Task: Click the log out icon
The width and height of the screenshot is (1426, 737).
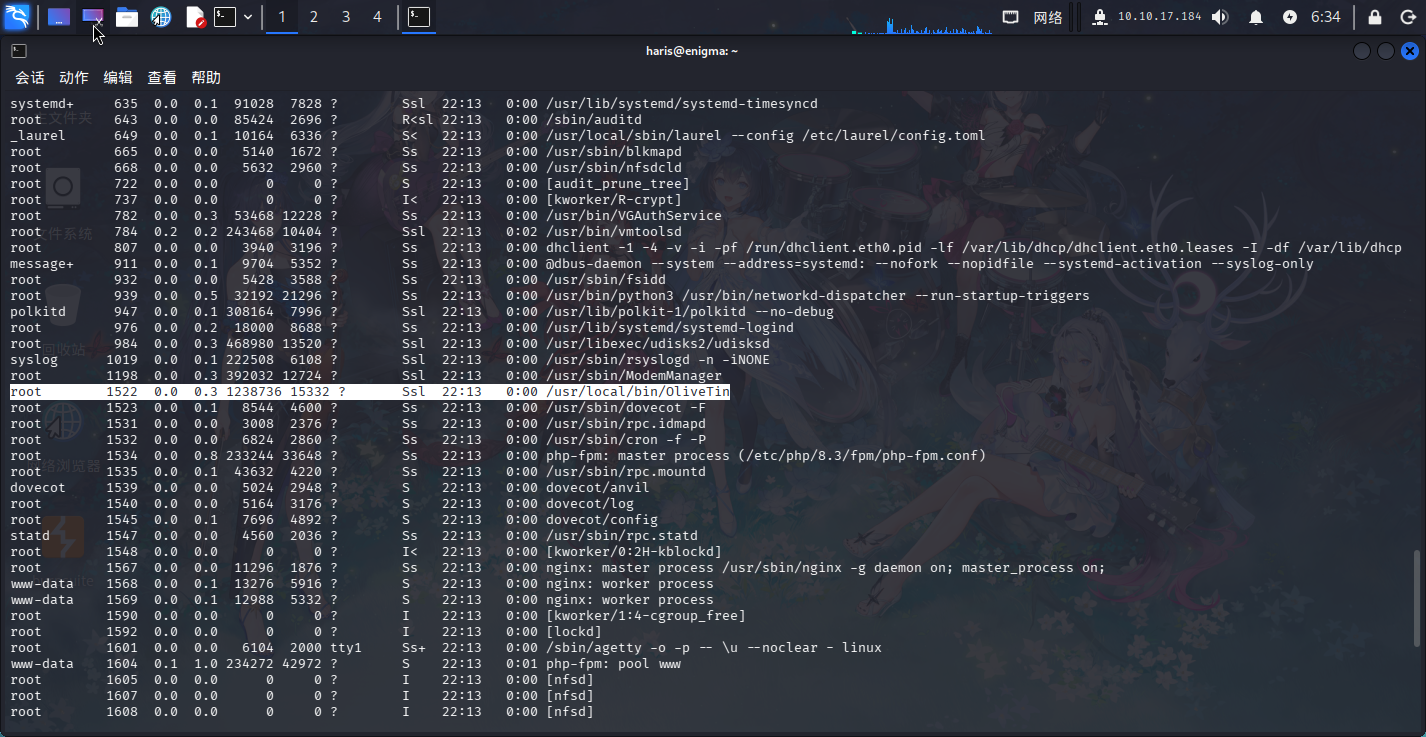Action: 1407,17
